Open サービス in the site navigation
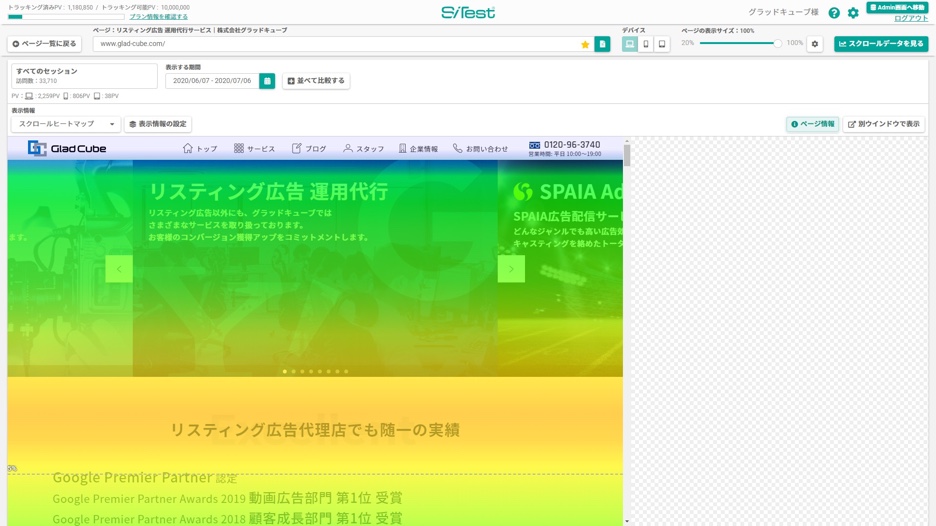The width and height of the screenshot is (936, 526). 254,149
